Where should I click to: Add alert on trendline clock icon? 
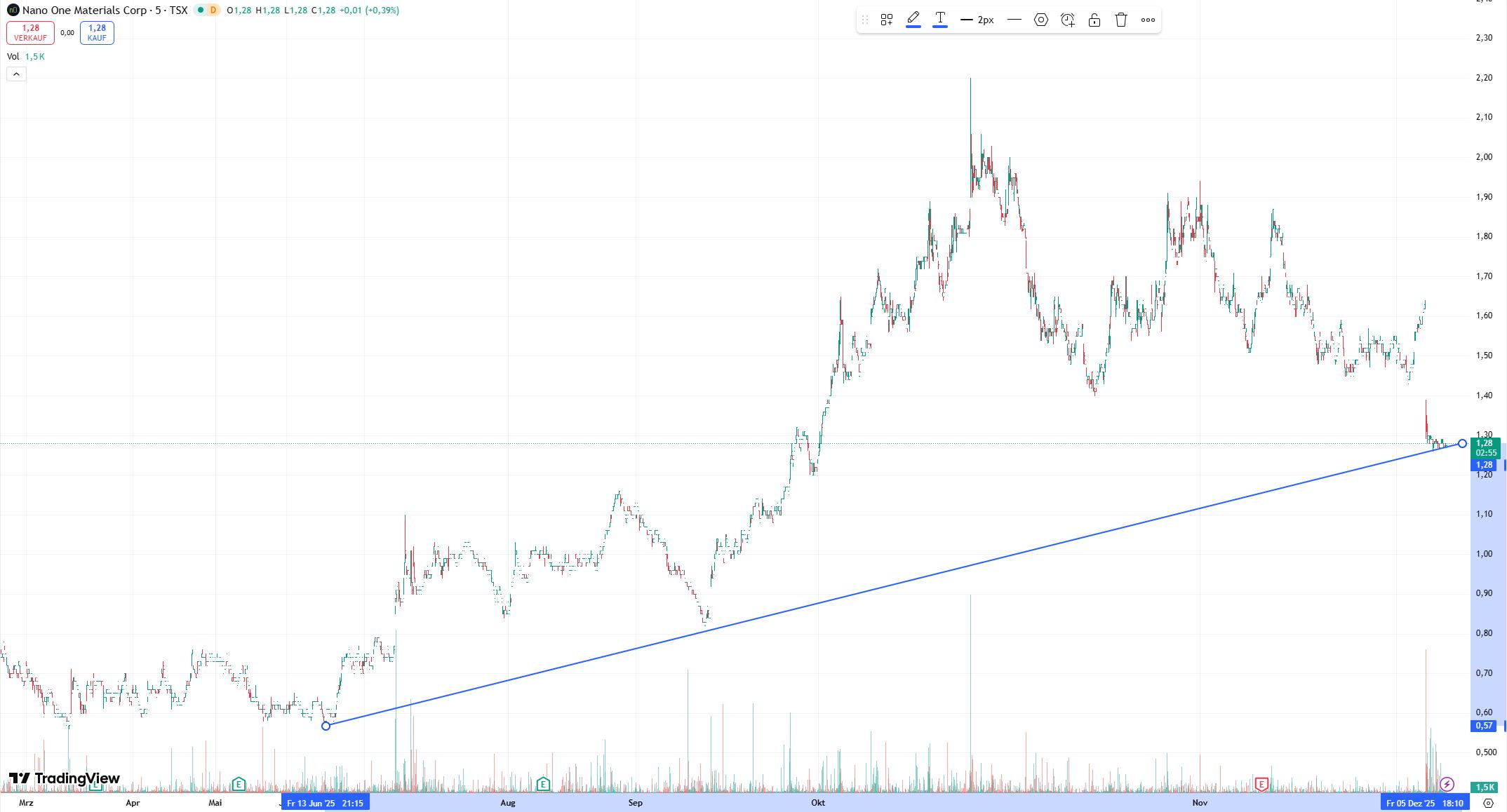[x=1068, y=20]
